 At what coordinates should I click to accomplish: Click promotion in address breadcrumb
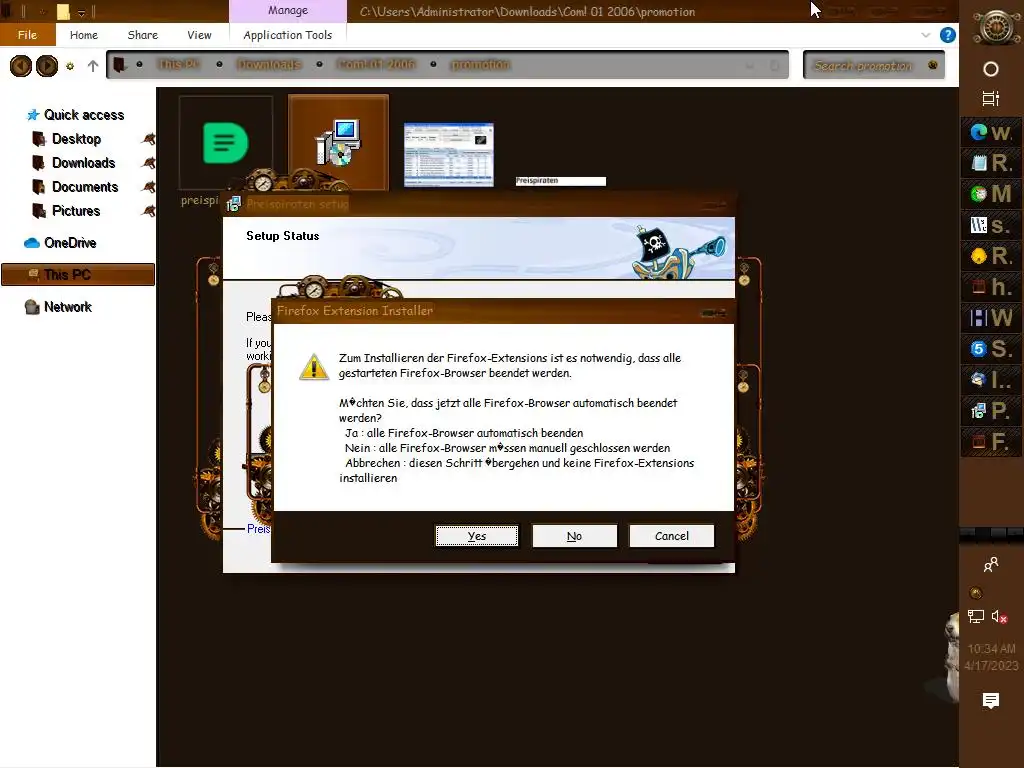coord(481,64)
